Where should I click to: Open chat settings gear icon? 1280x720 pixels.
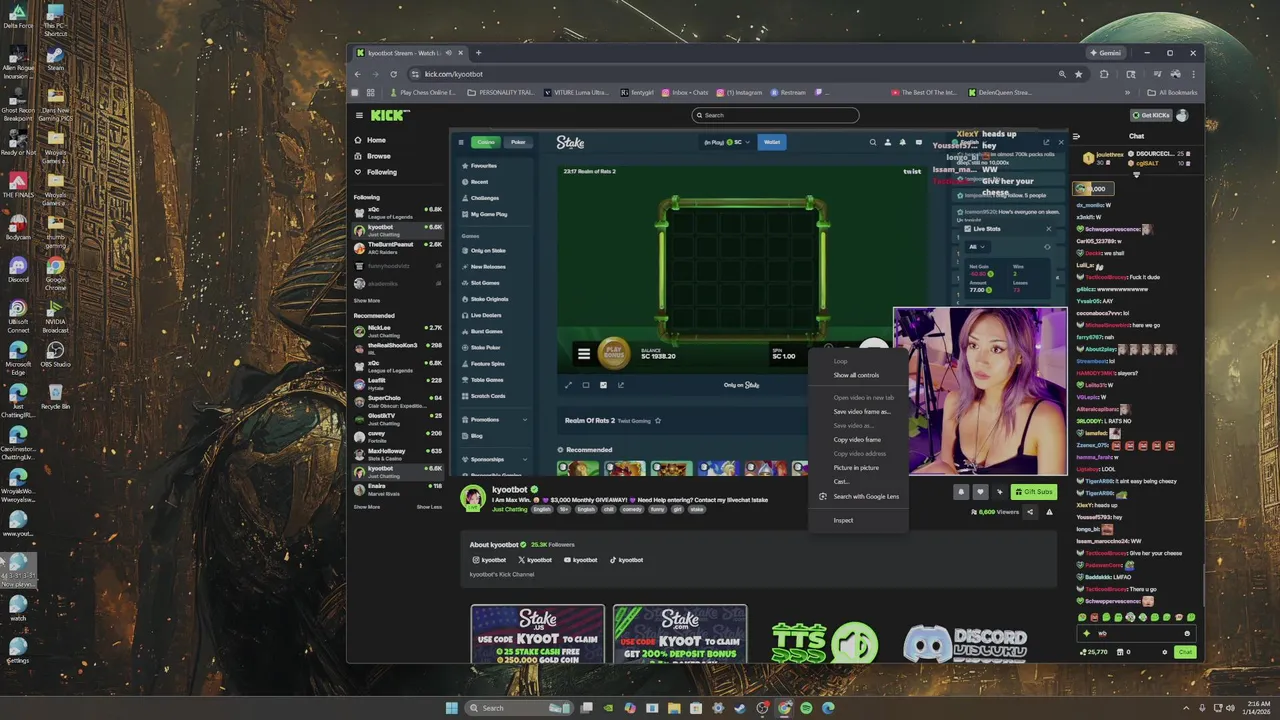pyautogui.click(x=1165, y=652)
